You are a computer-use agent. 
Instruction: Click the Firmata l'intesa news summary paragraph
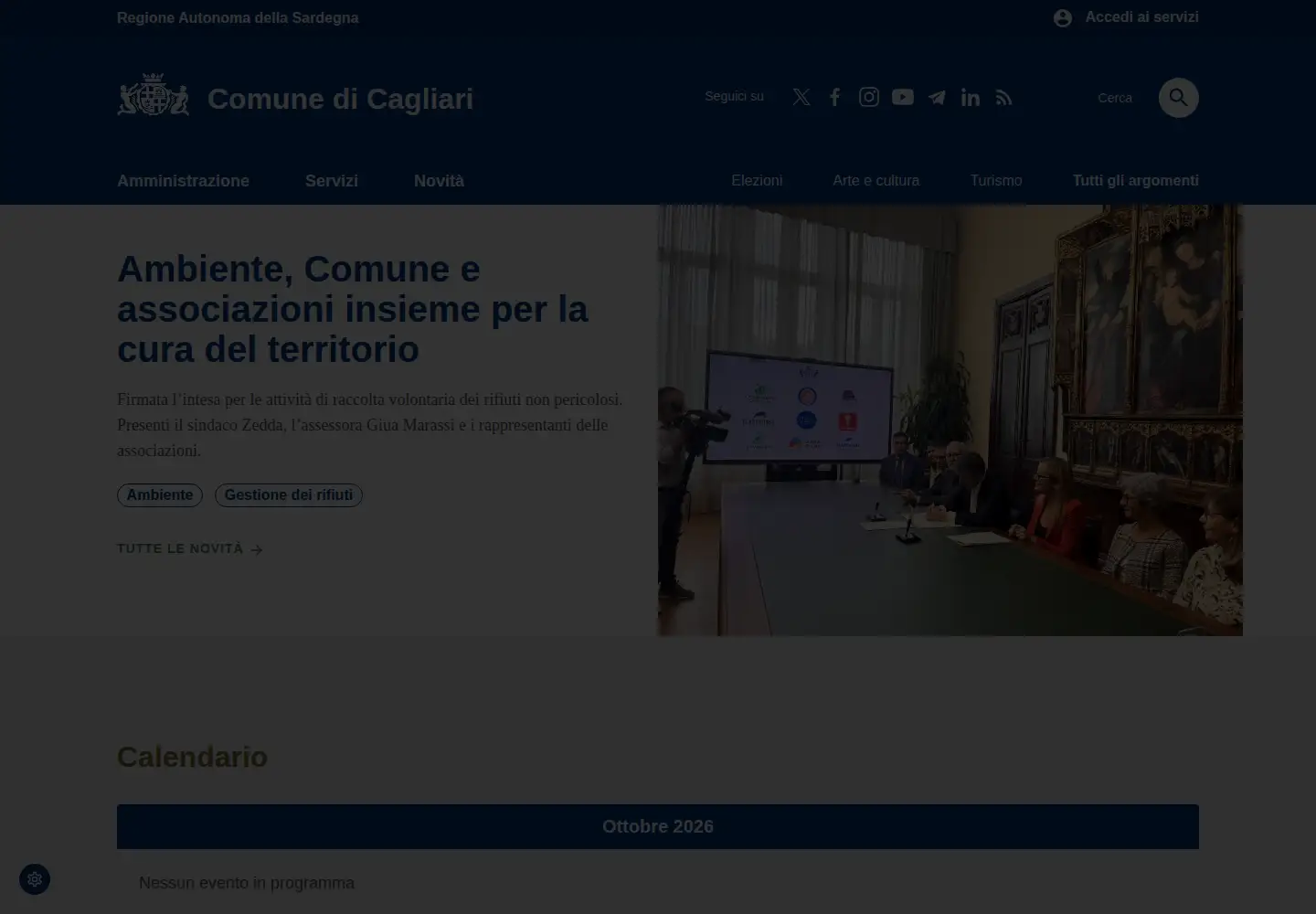(x=370, y=425)
